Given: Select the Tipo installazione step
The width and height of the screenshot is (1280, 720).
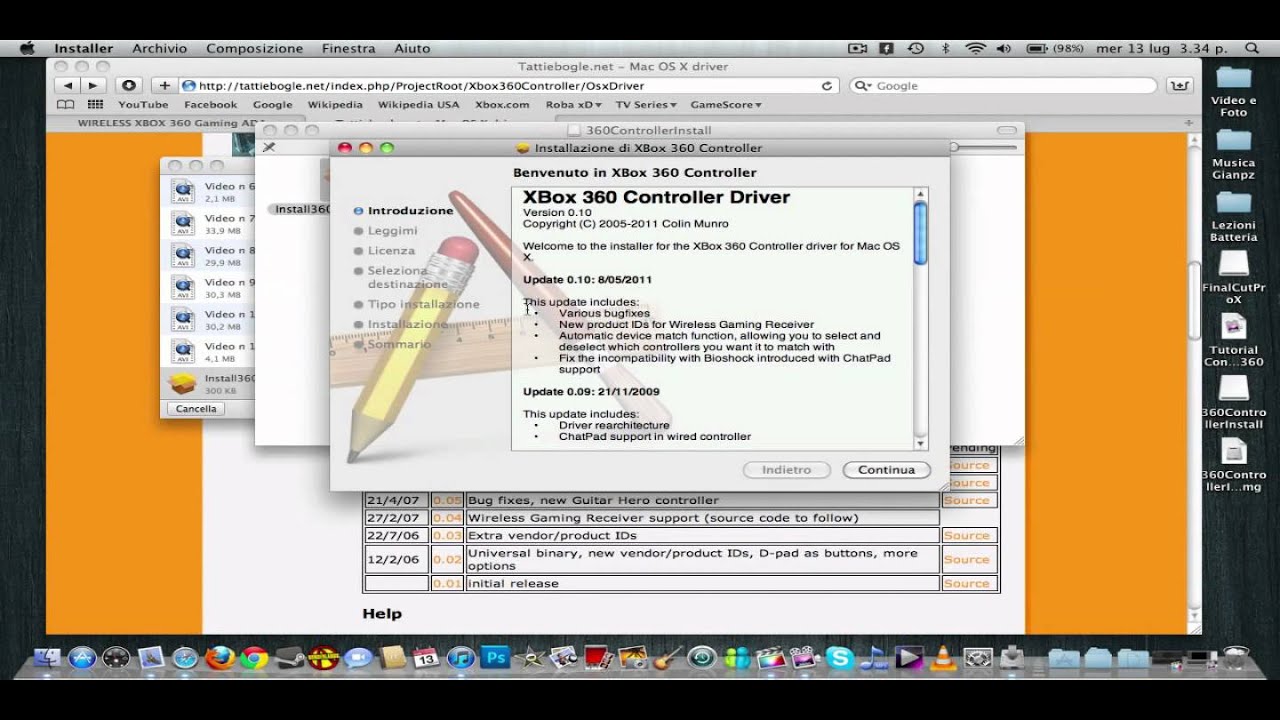Looking at the screenshot, I should point(423,304).
